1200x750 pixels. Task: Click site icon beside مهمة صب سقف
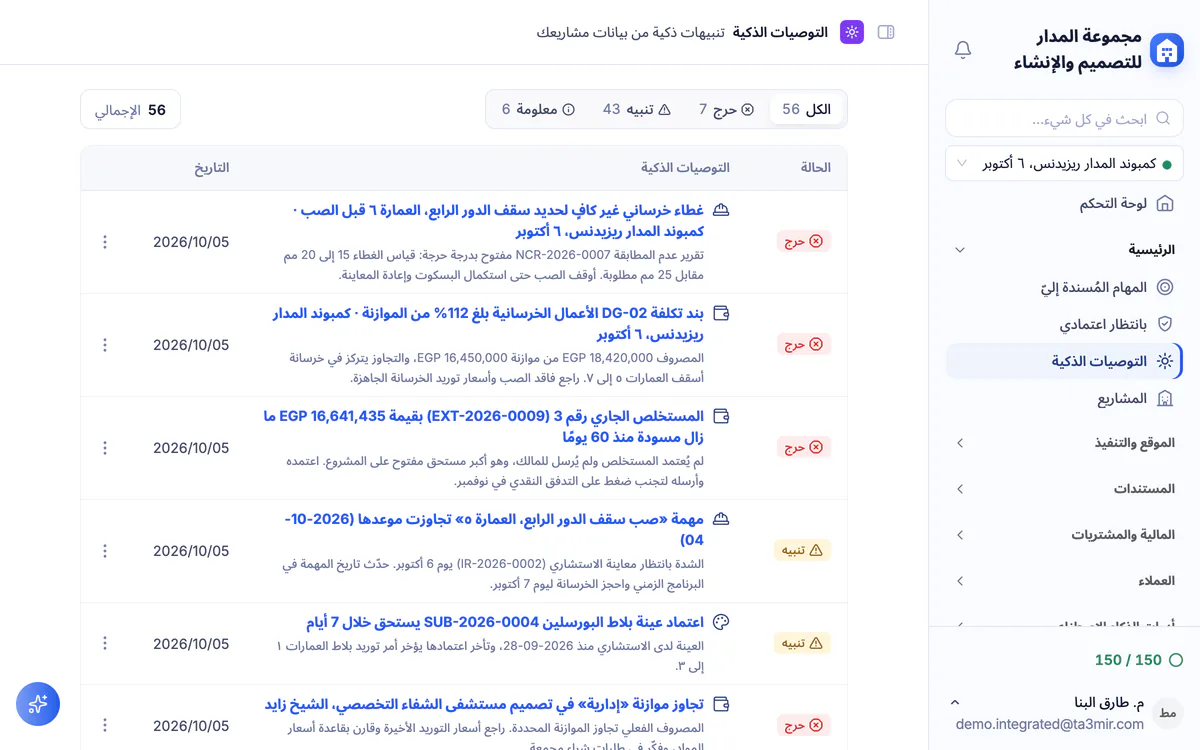click(721, 519)
